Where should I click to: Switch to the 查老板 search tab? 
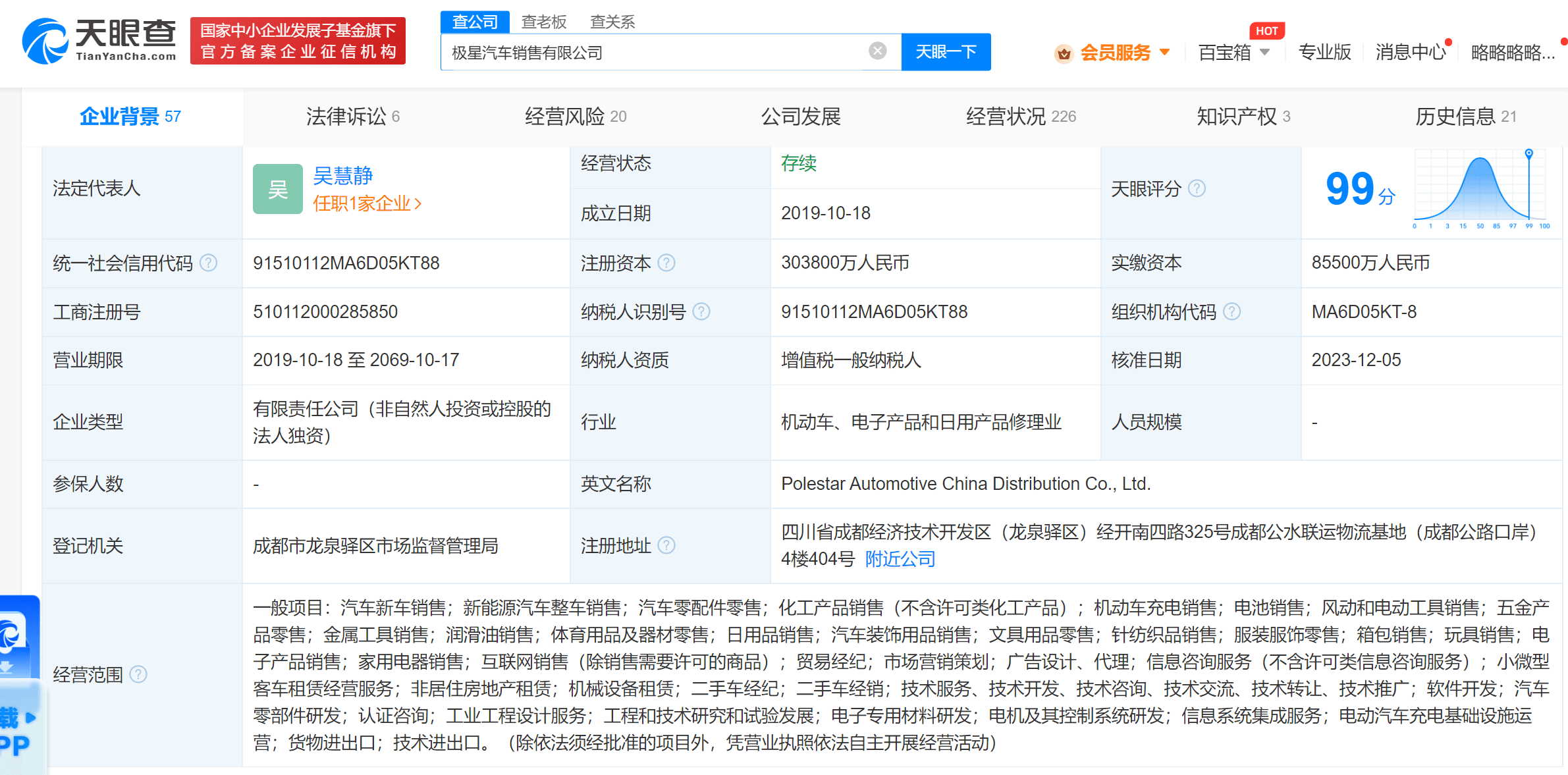pyautogui.click(x=544, y=22)
